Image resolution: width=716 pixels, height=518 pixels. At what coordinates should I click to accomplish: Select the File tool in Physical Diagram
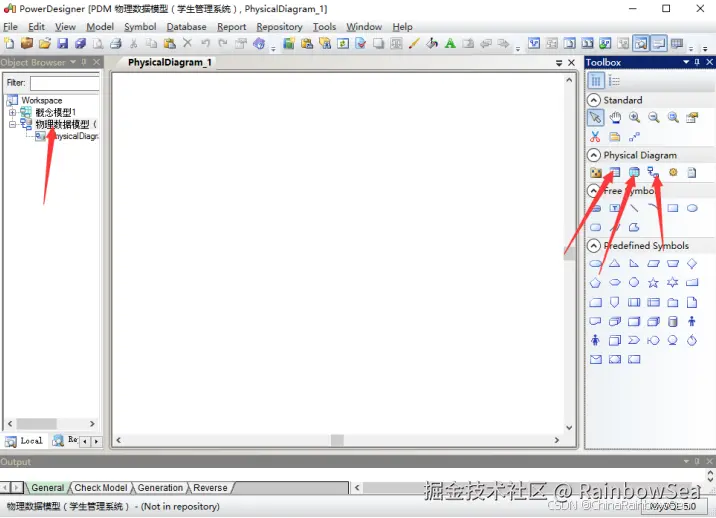[x=692, y=173]
